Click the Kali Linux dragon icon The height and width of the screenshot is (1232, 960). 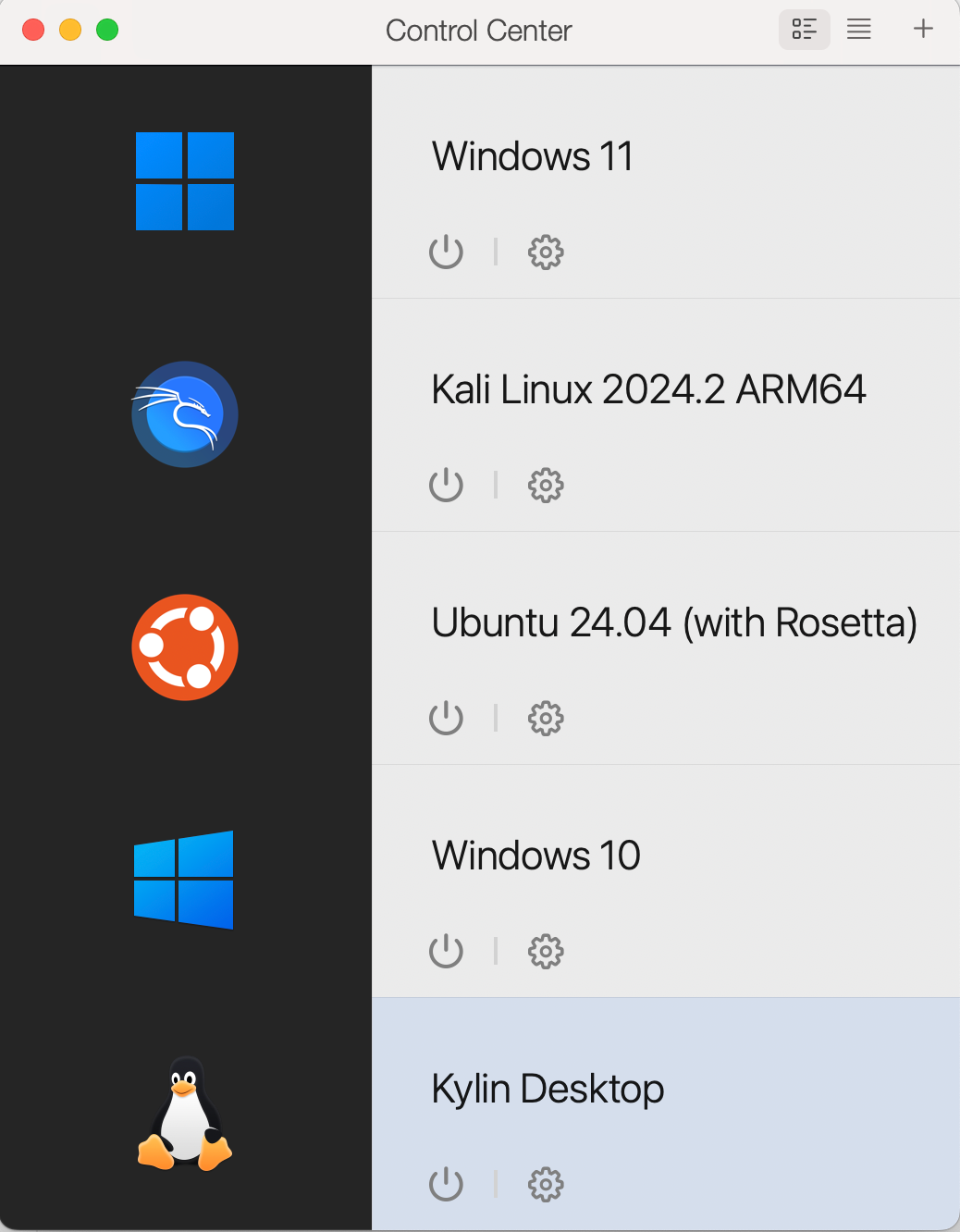point(185,414)
